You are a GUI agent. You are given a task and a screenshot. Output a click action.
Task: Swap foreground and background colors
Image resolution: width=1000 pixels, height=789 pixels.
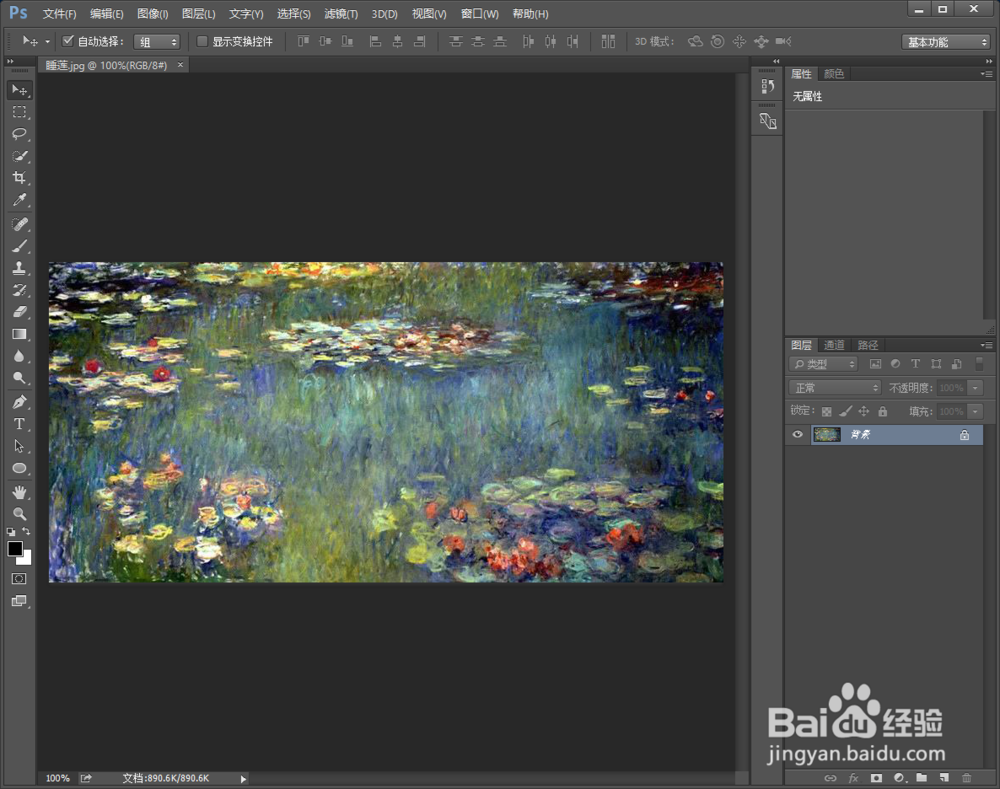[x=26, y=531]
